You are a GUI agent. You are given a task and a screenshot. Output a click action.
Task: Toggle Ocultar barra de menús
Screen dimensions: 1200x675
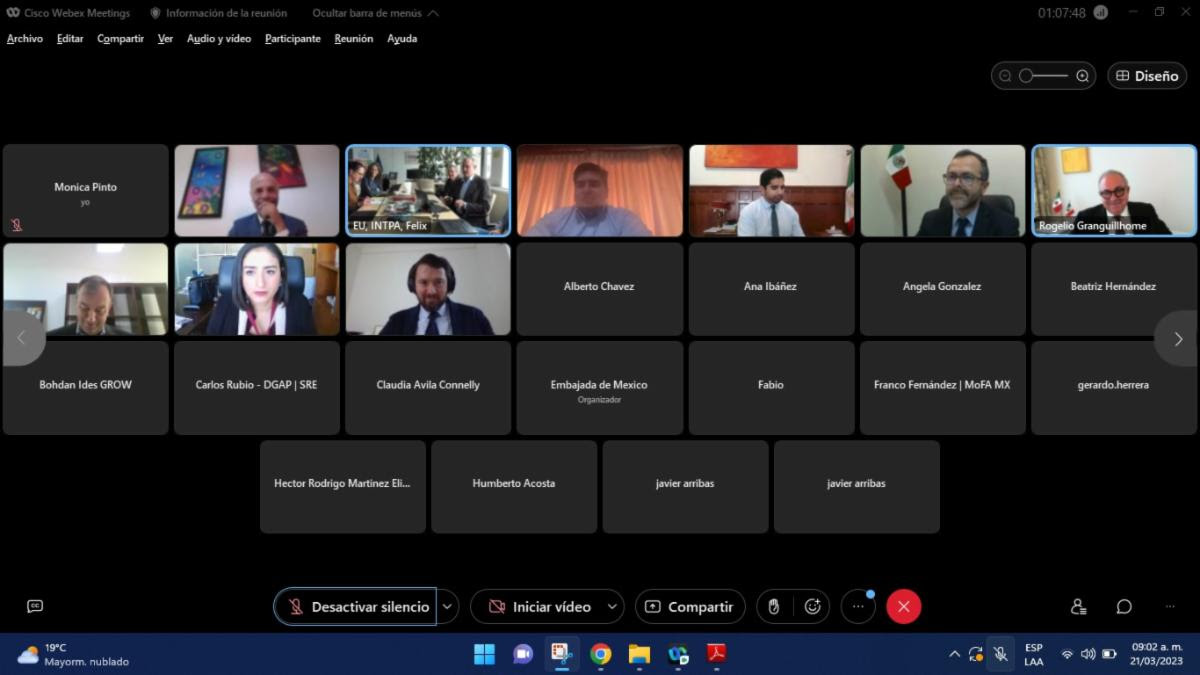(374, 13)
